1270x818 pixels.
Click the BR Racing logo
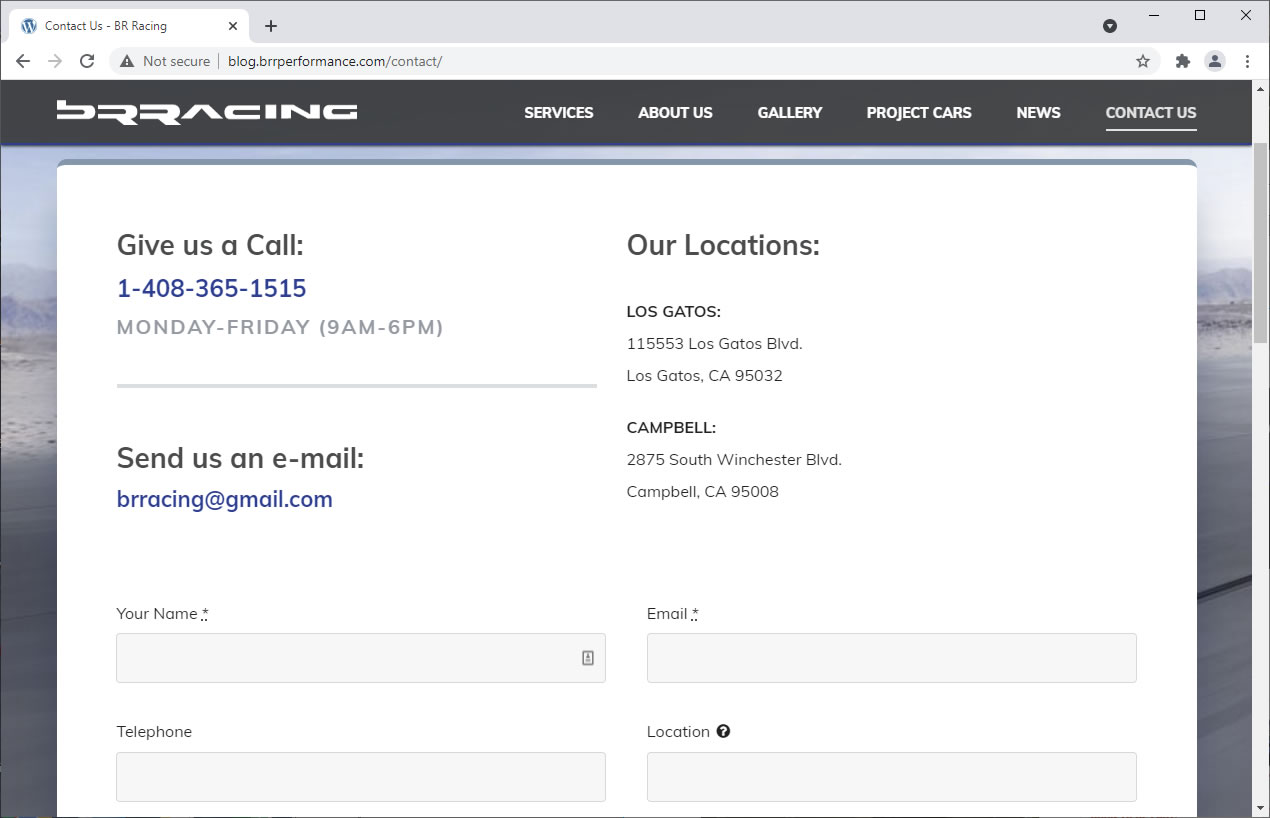tap(207, 112)
